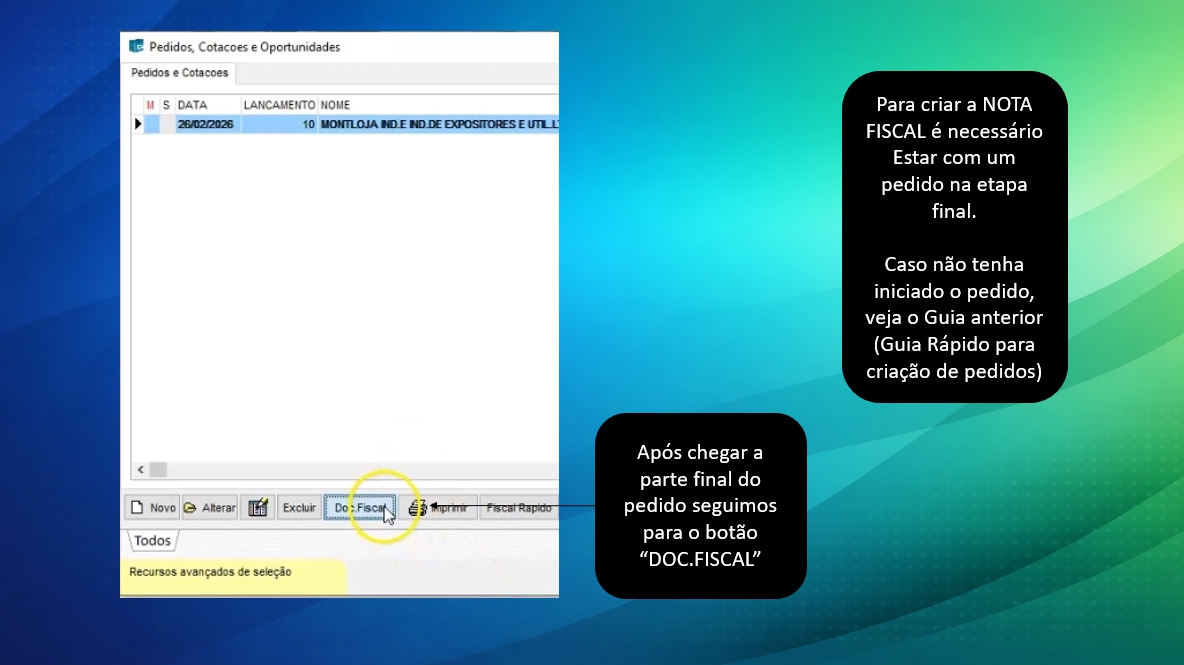Select the Todos tab at bottom

click(x=152, y=541)
